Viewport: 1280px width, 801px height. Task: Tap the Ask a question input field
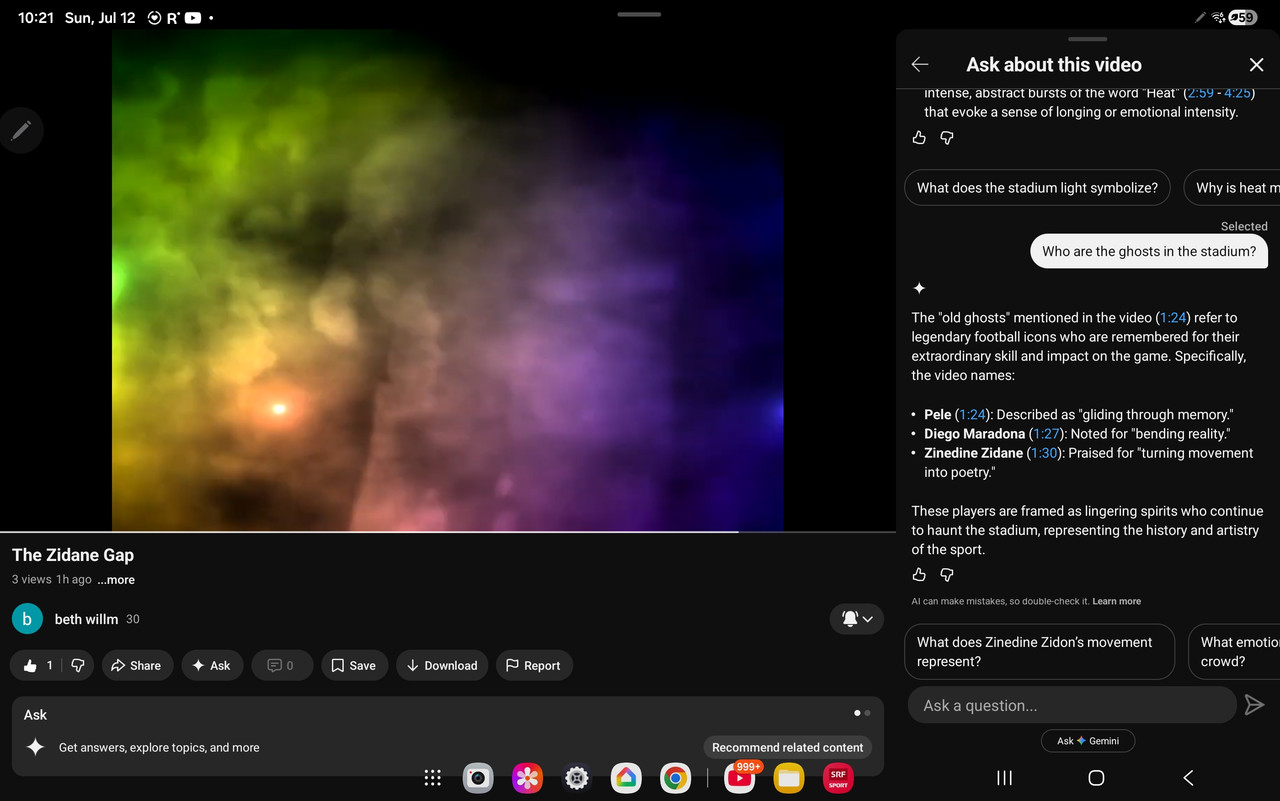1072,706
